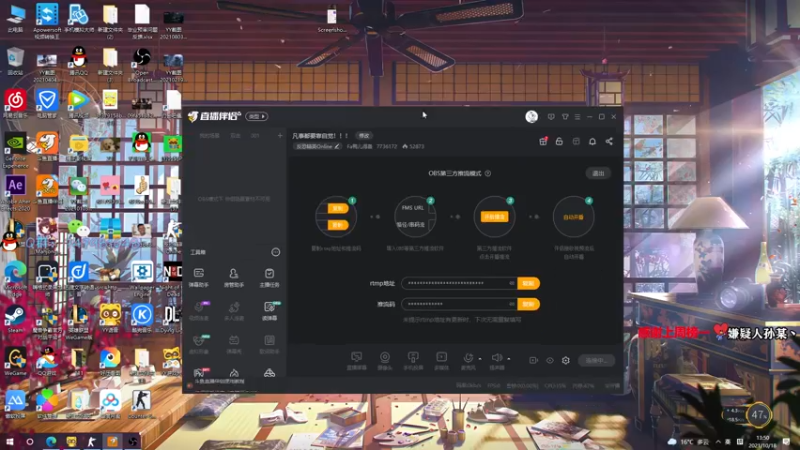
Task: Add the camera source (摄像头)
Action: point(385,360)
